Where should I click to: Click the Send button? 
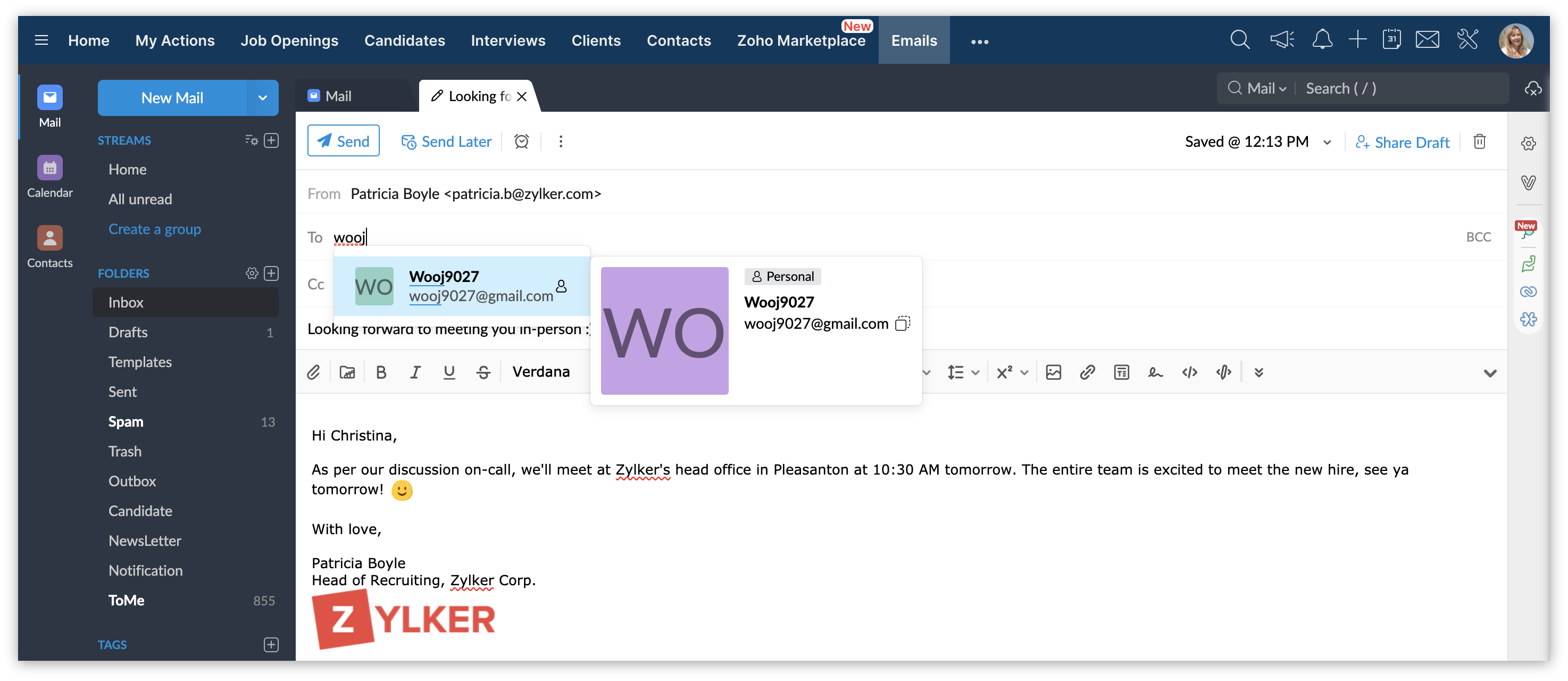pos(343,140)
